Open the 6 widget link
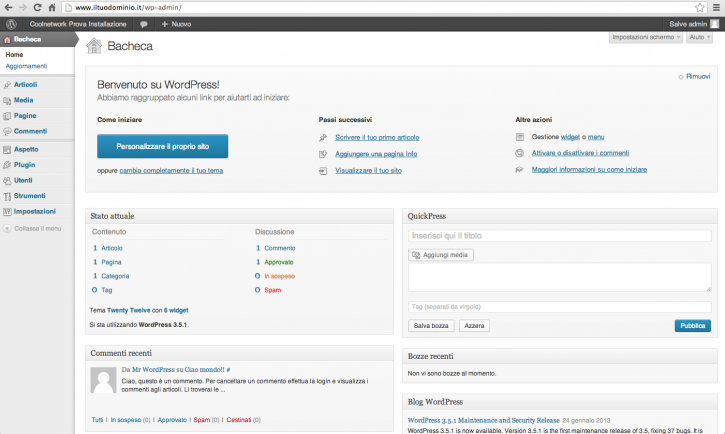Viewport: 725px width, 434px height. pos(176,311)
